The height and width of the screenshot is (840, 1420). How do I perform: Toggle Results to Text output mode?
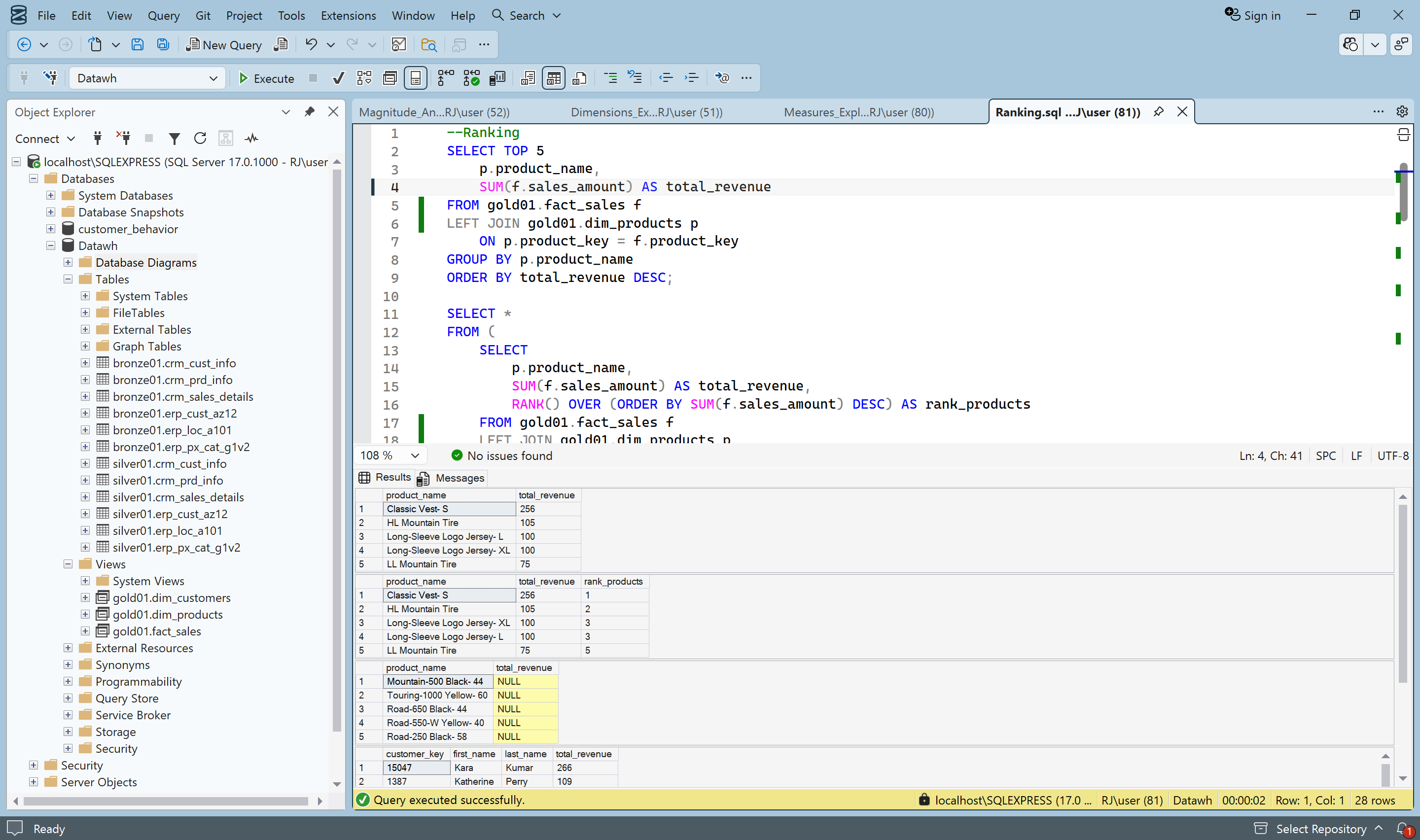click(x=528, y=78)
